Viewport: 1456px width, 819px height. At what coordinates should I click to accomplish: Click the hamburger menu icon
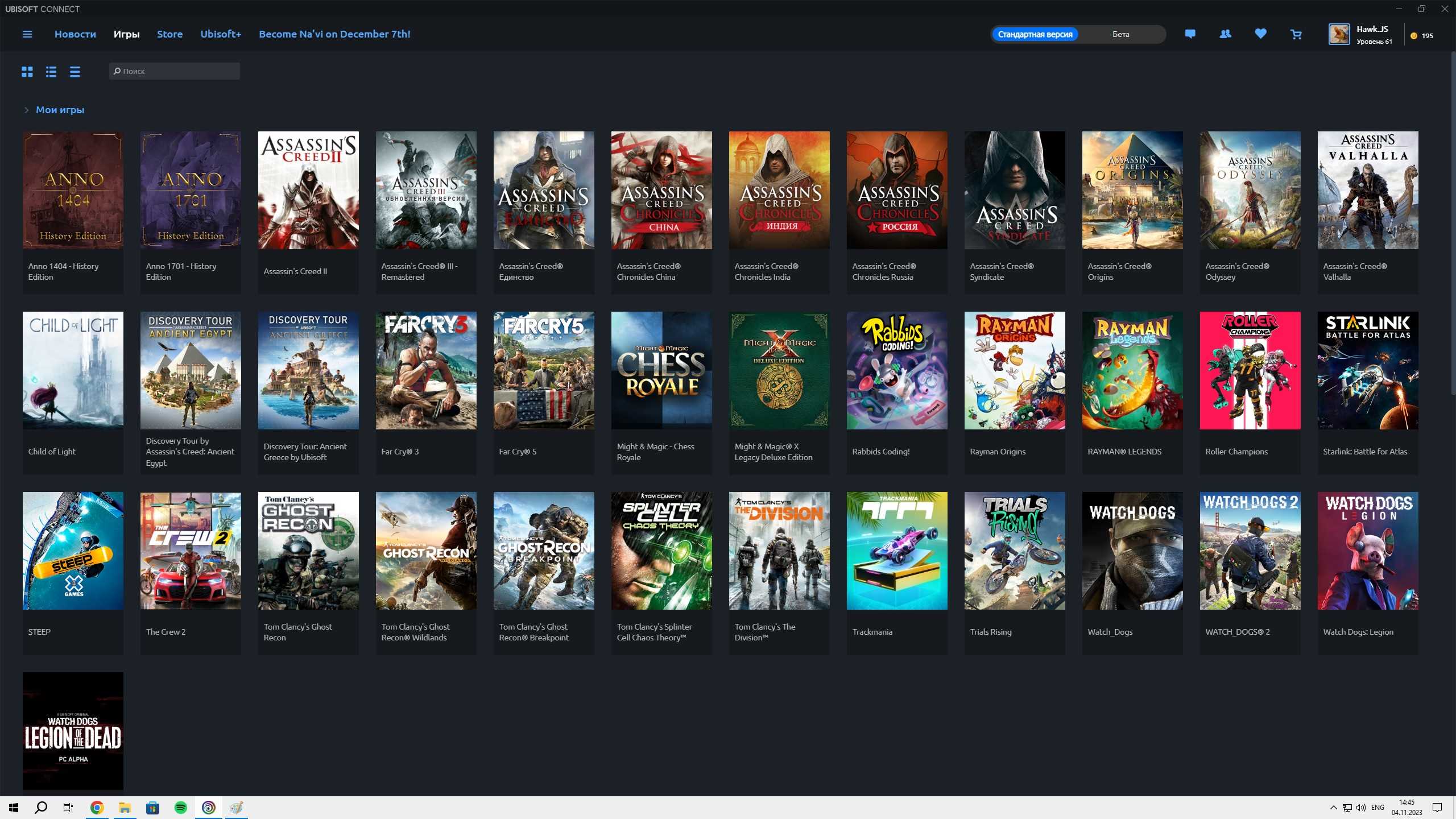pos(27,34)
